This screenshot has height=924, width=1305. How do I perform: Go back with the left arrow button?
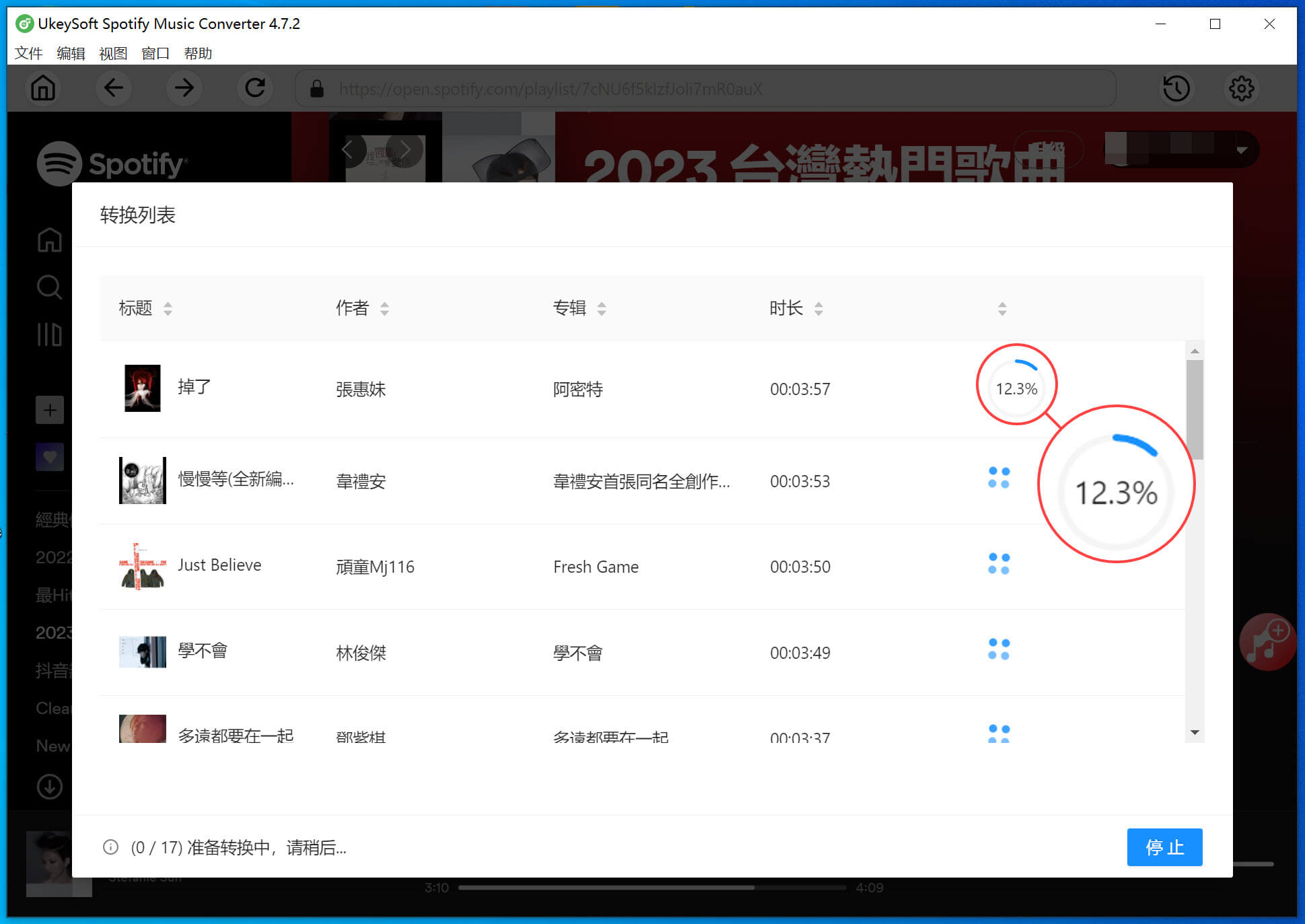[113, 88]
